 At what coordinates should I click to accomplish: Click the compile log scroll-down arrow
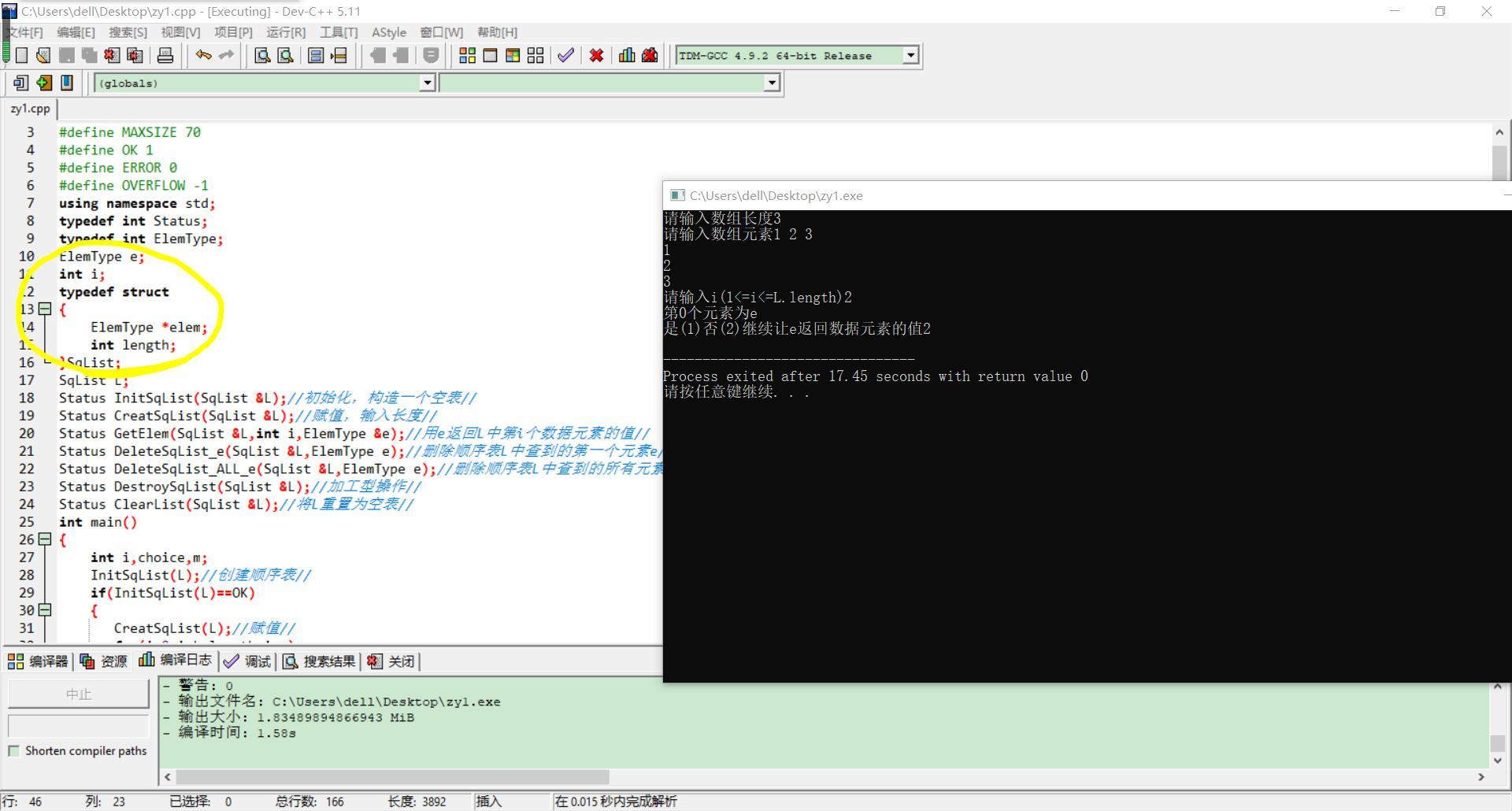click(x=1498, y=761)
